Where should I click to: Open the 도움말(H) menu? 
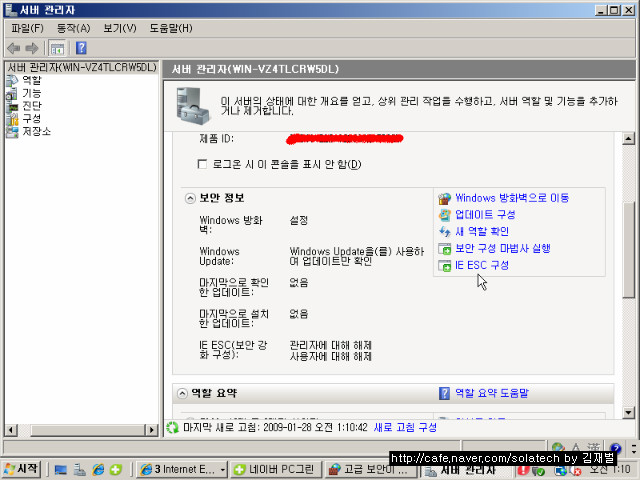(171, 28)
